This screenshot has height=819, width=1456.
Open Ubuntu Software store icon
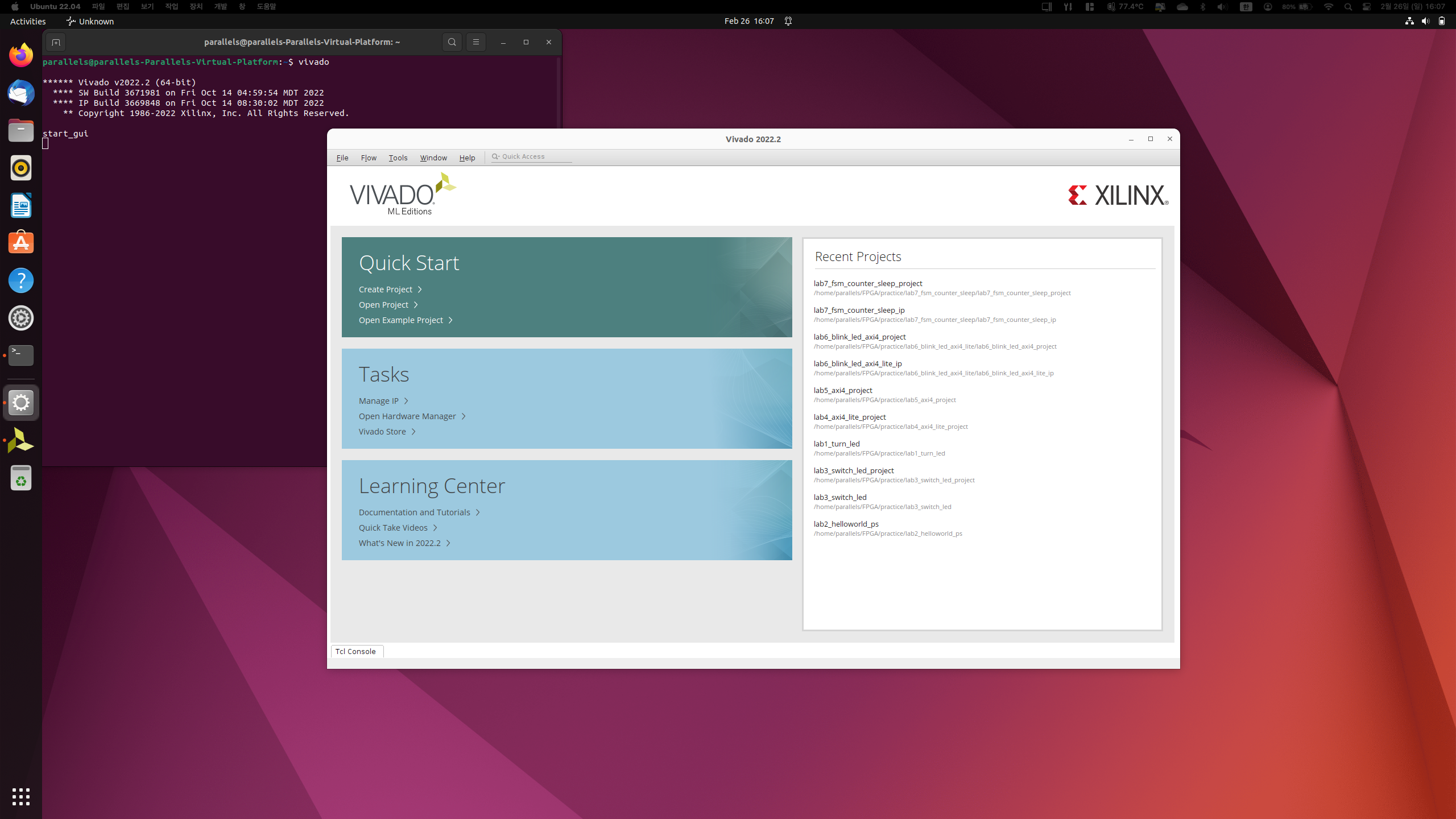pyautogui.click(x=21, y=243)
